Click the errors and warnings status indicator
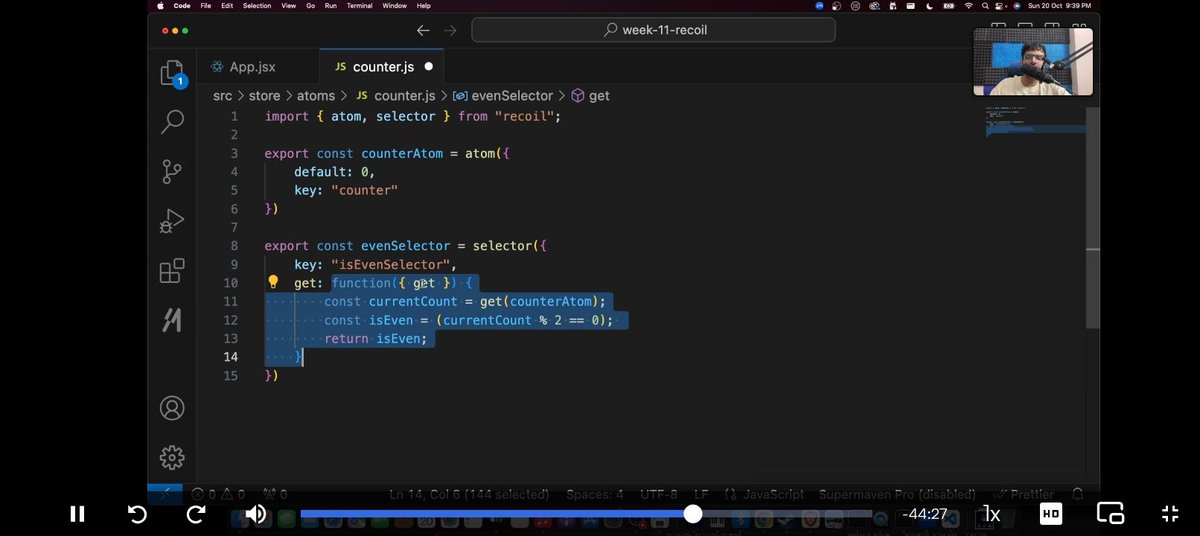The image size is (1200, 536). coord(218,494)
